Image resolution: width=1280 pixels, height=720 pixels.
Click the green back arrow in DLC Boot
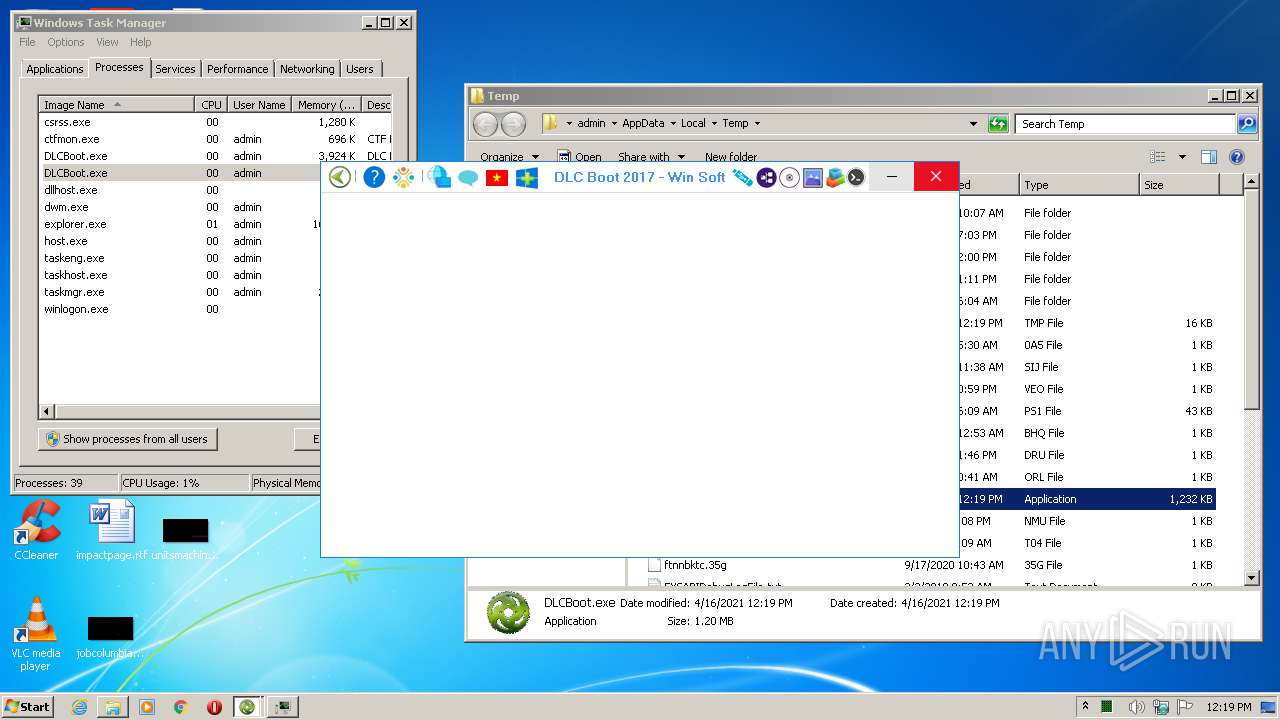[x=340, y=177]
